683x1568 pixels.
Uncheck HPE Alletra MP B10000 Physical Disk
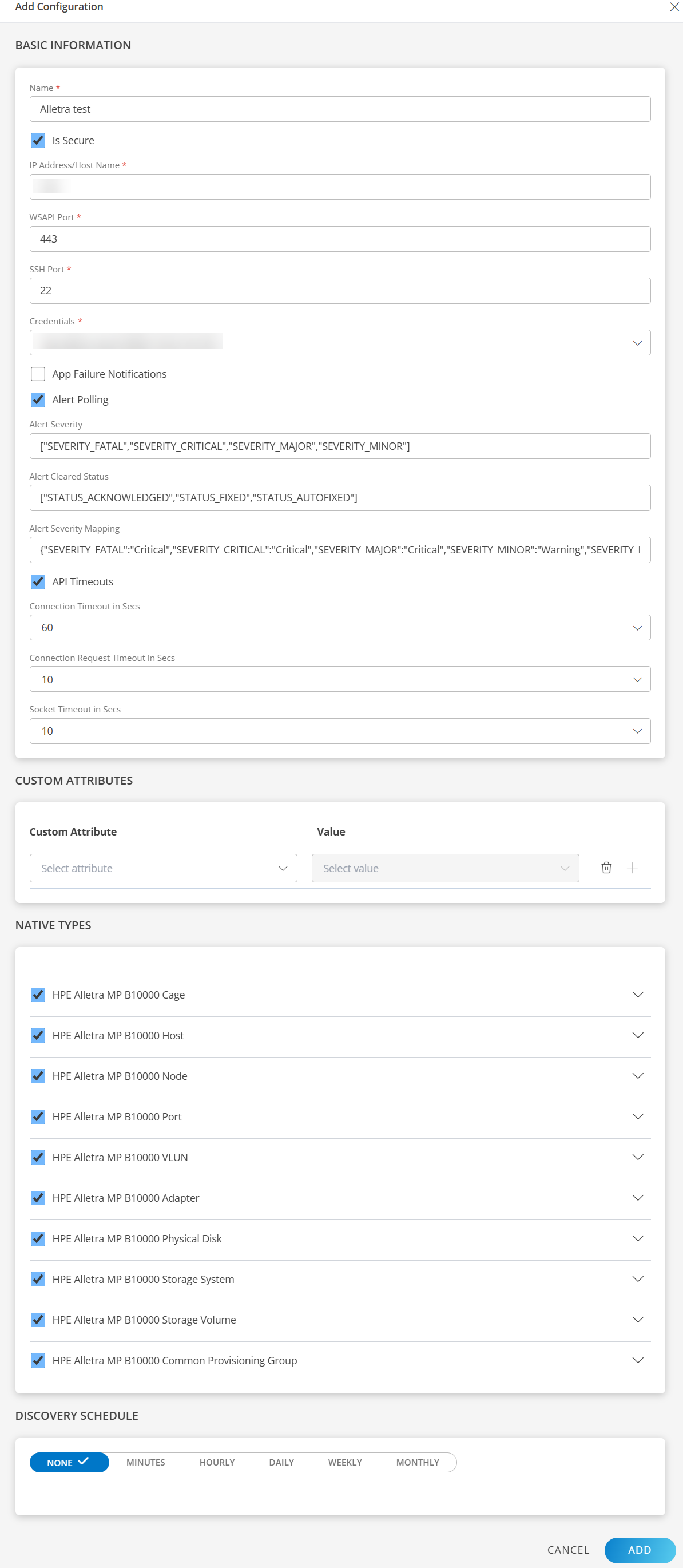coord(38,1238)
